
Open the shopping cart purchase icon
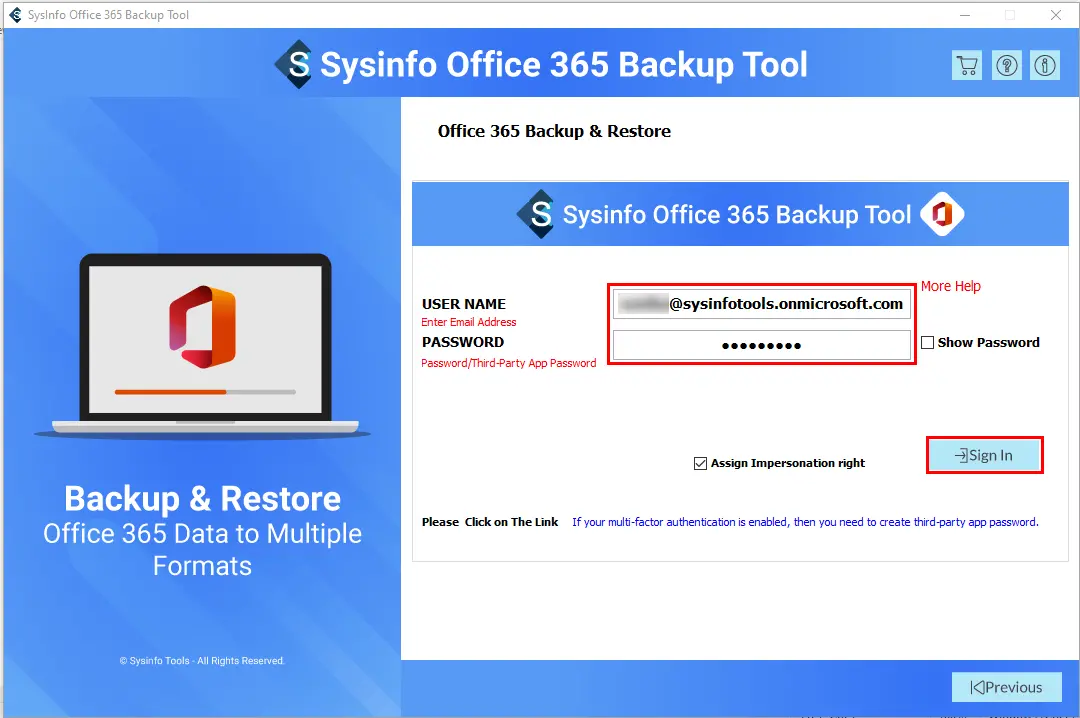(966, 65)
